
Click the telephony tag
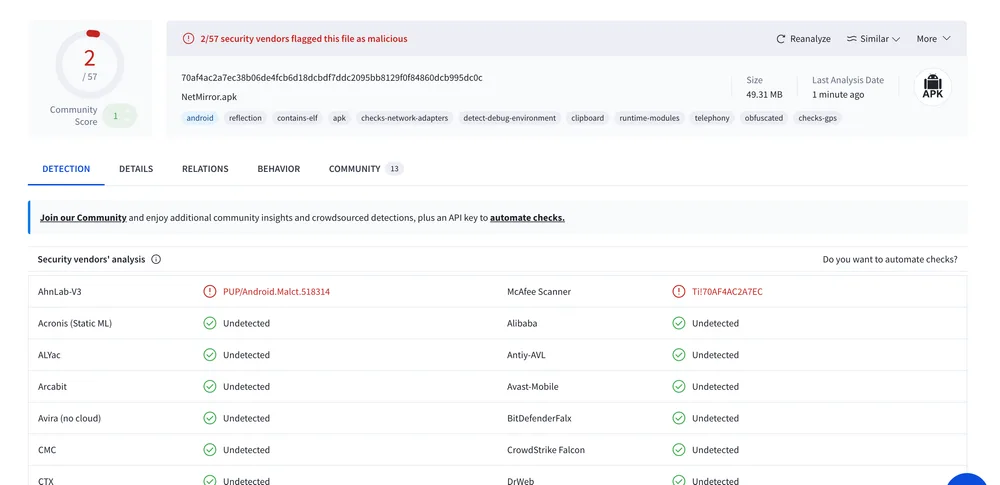tap(712, 118)
